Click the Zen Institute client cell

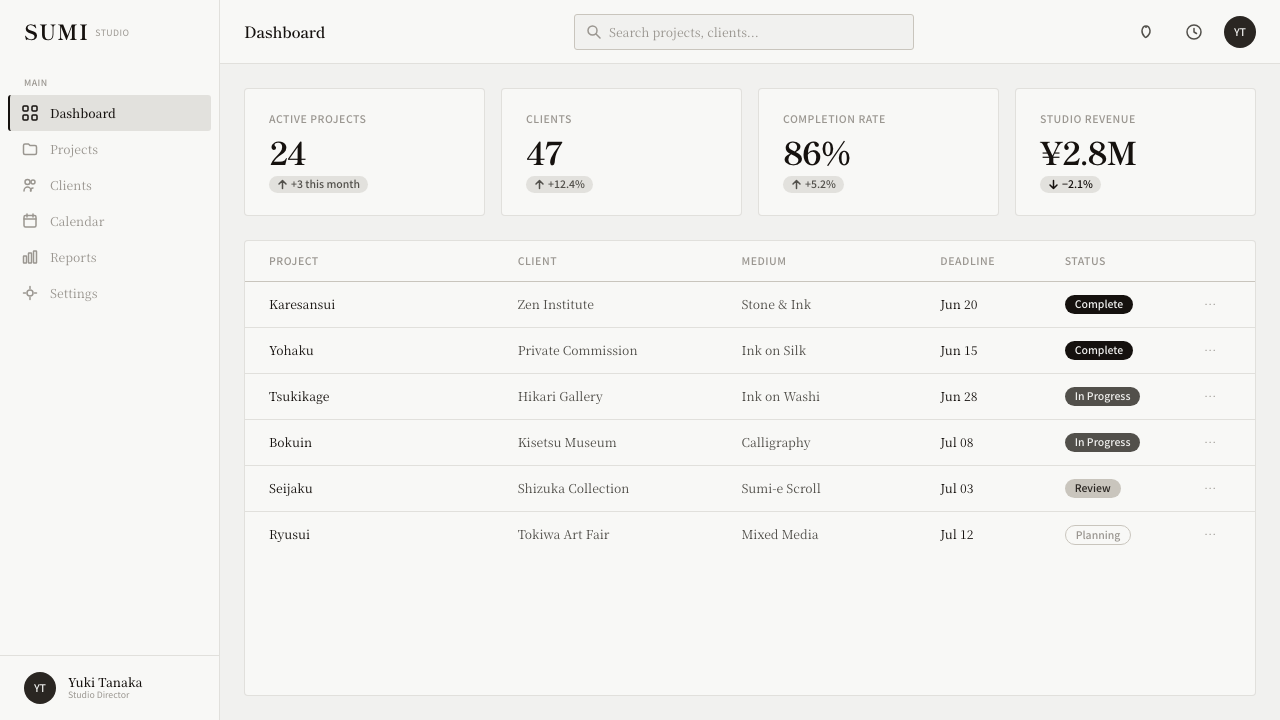(x=556, y=304)
